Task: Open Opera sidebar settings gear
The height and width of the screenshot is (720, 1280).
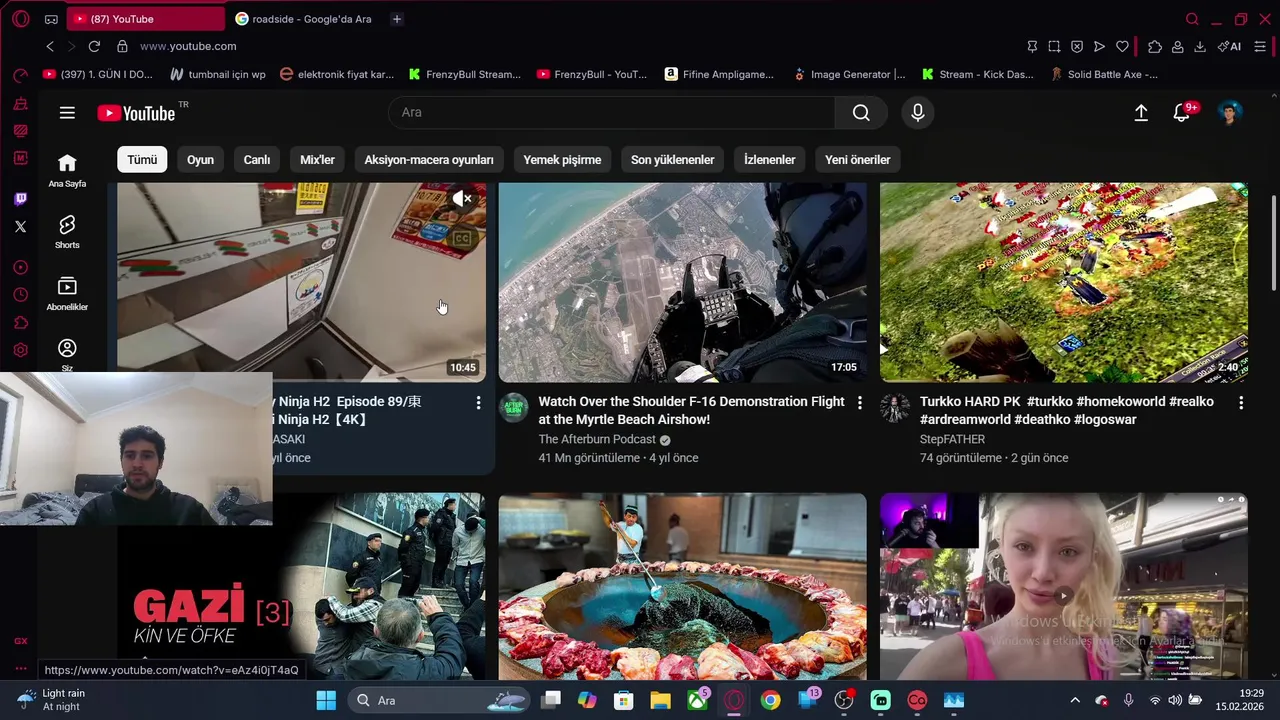Action: pyautogui.click(x=20, y=350)
